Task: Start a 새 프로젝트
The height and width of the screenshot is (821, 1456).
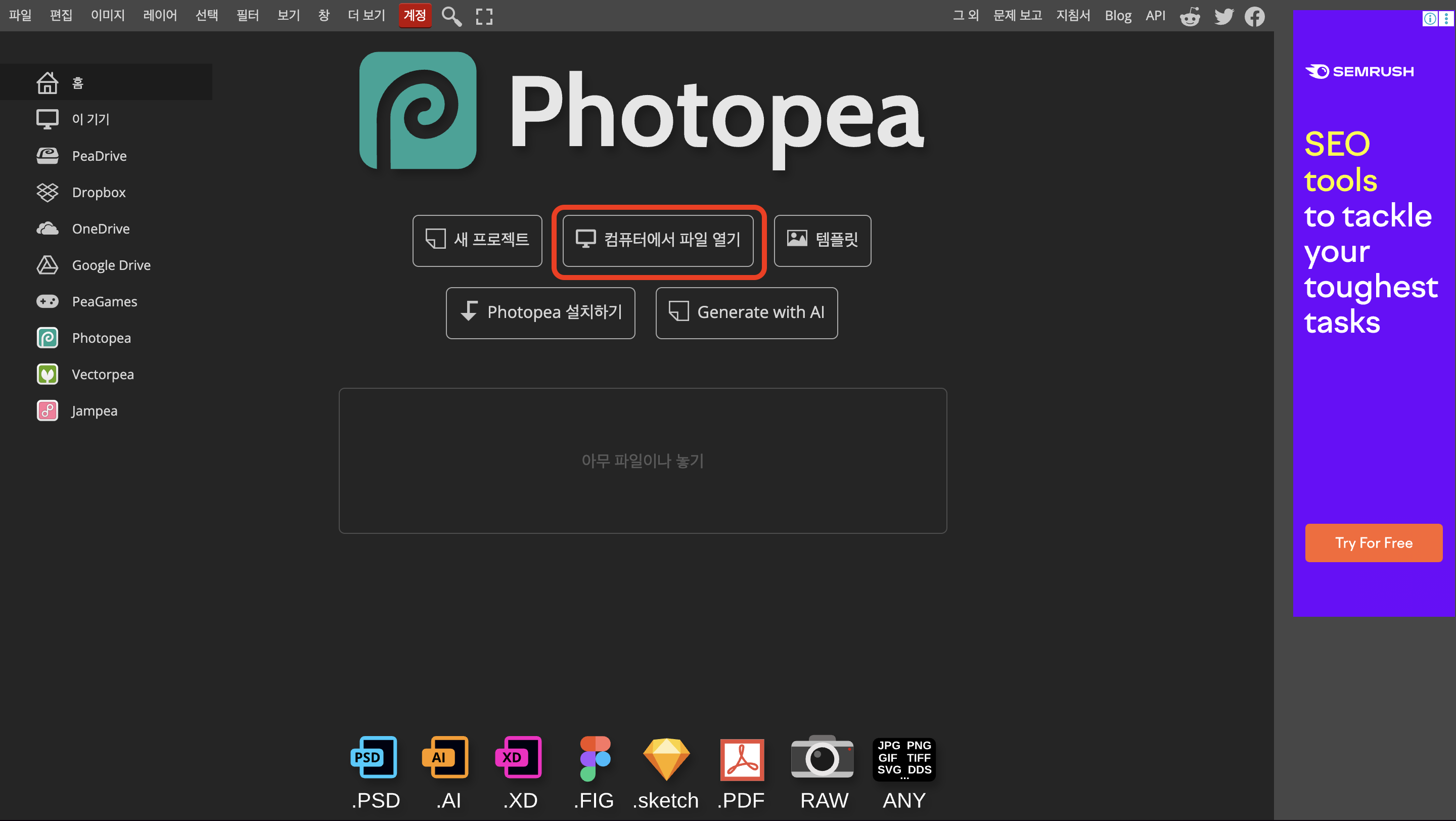Action: coord(477,240)
